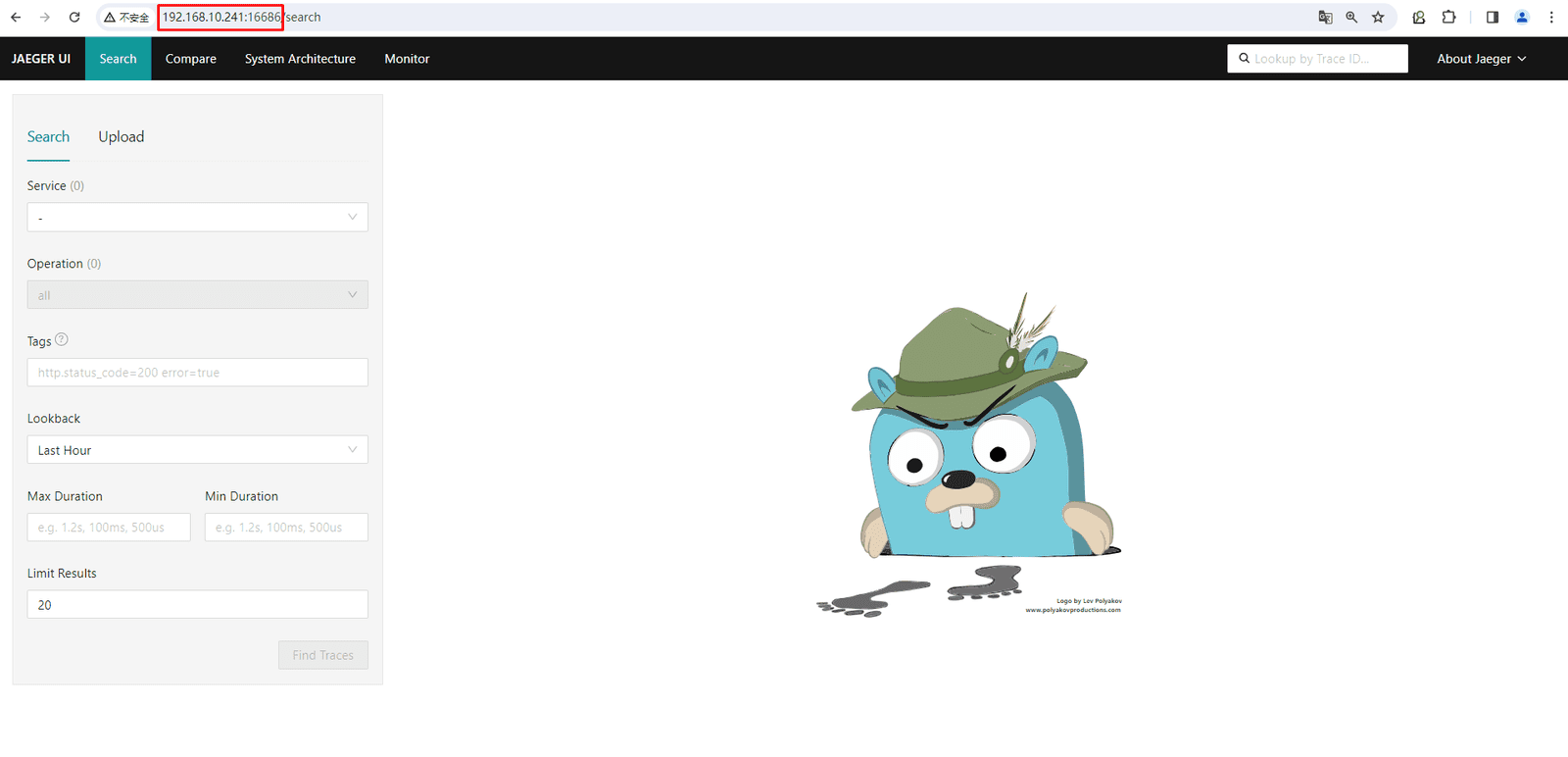Click the browser address bar URL
This screenshot has width=1568, height=757.
[x=241, y=18]
